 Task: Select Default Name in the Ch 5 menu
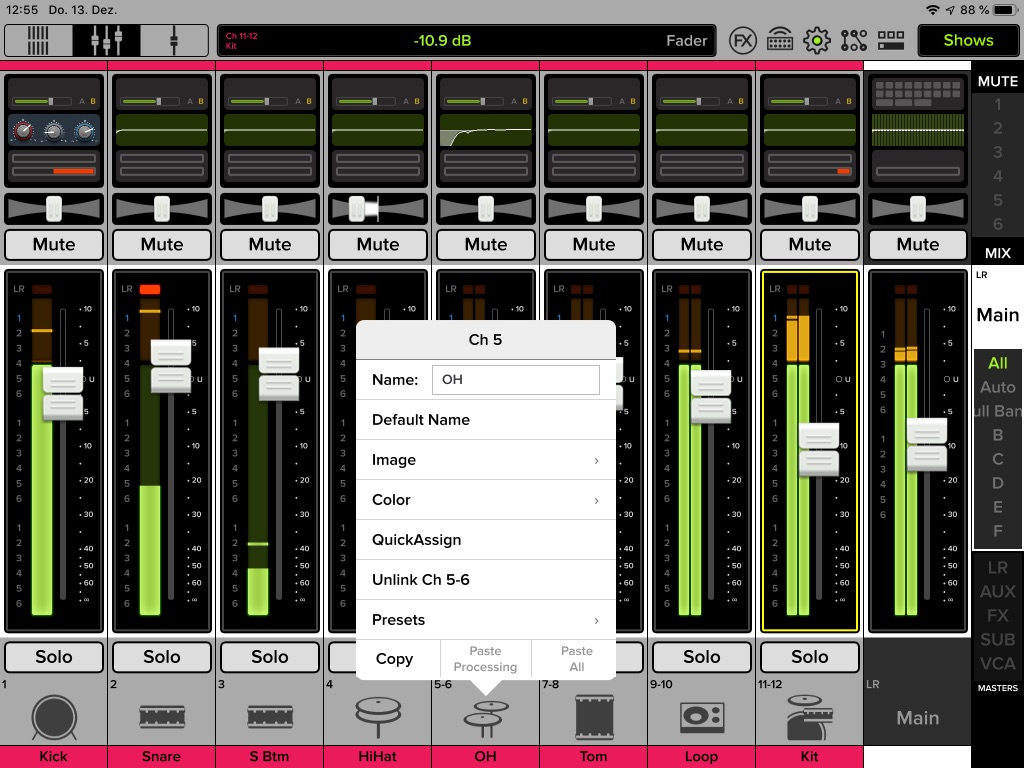click(x=485, y=419)
